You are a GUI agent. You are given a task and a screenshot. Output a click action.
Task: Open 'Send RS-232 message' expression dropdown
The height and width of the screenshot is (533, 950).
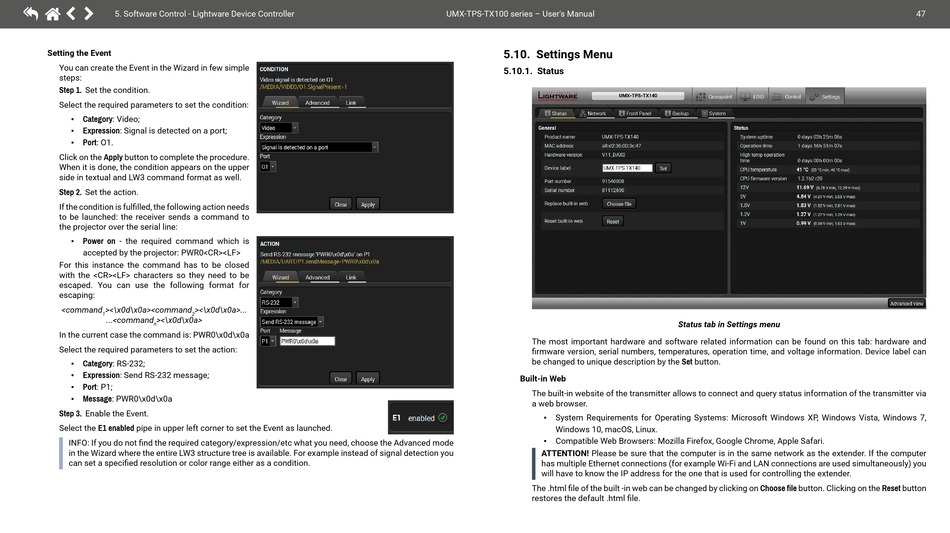[291, 322]
